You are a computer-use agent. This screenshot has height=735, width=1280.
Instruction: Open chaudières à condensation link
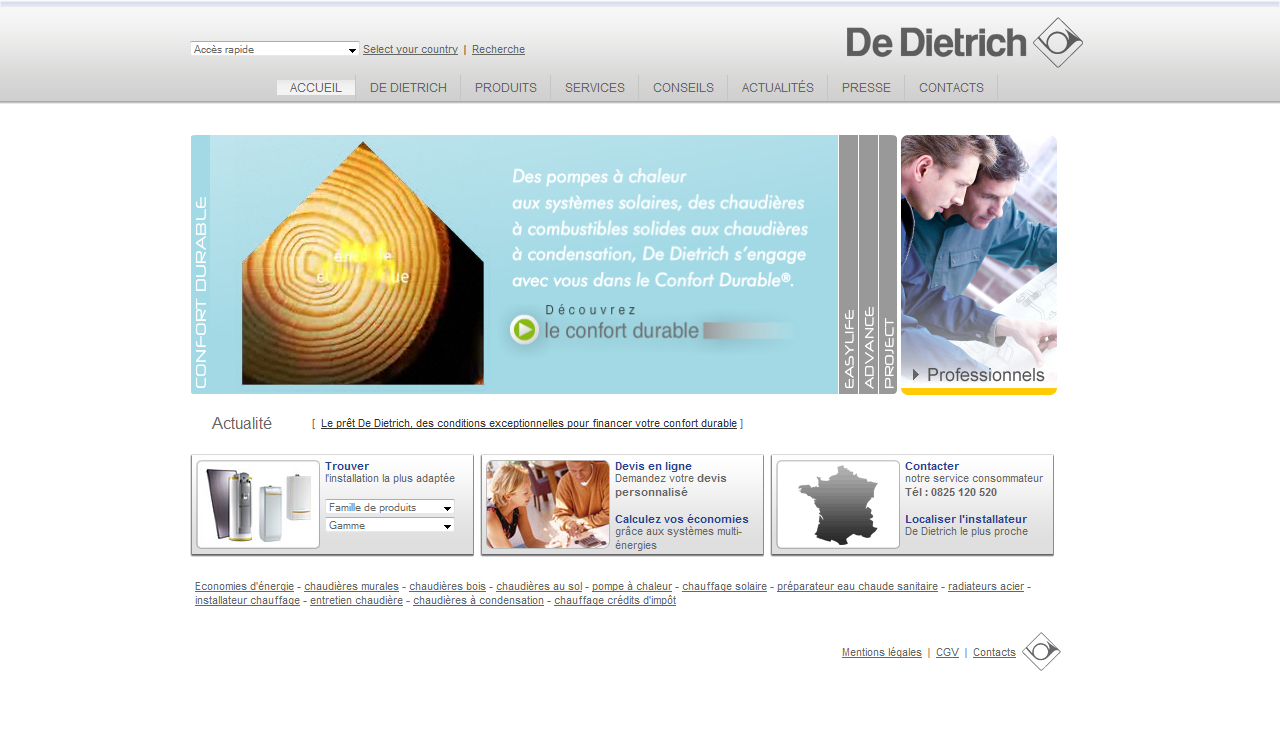tap(478, 601)
